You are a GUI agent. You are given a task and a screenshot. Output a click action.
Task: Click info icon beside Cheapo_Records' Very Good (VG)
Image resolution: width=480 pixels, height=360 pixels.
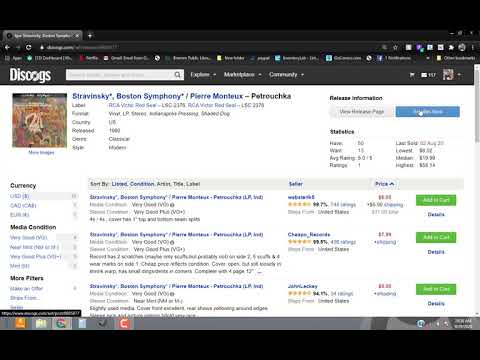tap(172, 242)
